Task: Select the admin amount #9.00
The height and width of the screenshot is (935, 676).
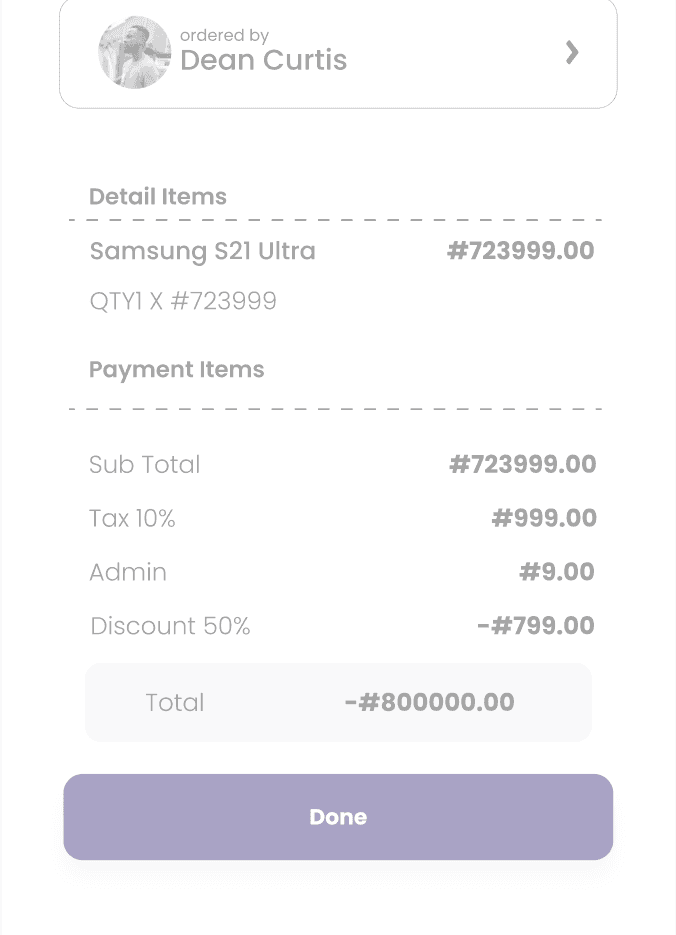Action: click(x=557, y=573)
